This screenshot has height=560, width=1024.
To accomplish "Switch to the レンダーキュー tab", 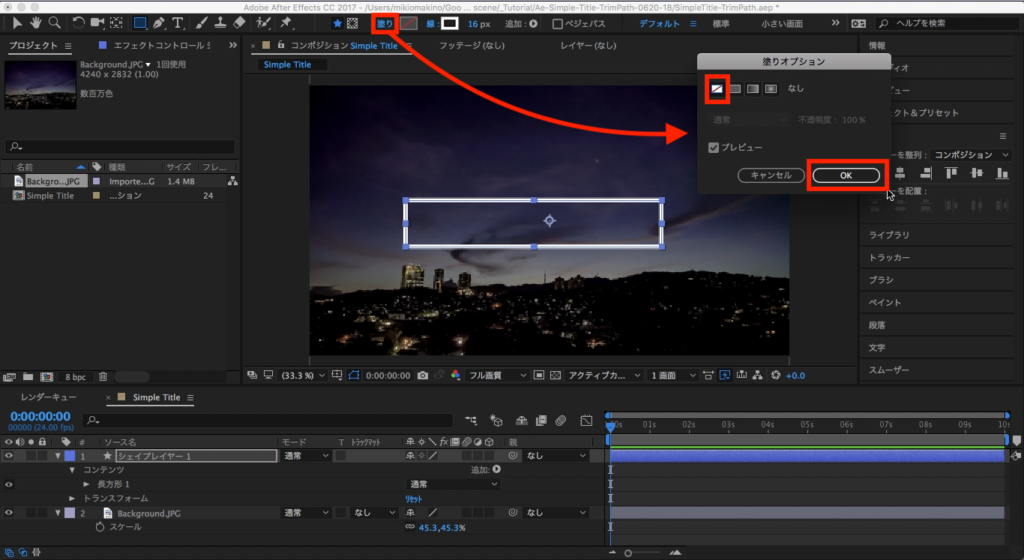I will 48,397.
